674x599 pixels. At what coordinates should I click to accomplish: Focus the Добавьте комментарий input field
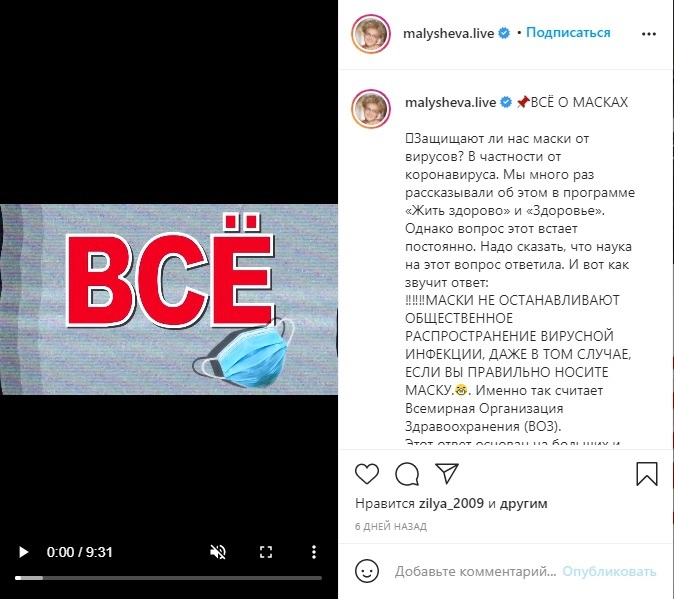click(475, 571)
